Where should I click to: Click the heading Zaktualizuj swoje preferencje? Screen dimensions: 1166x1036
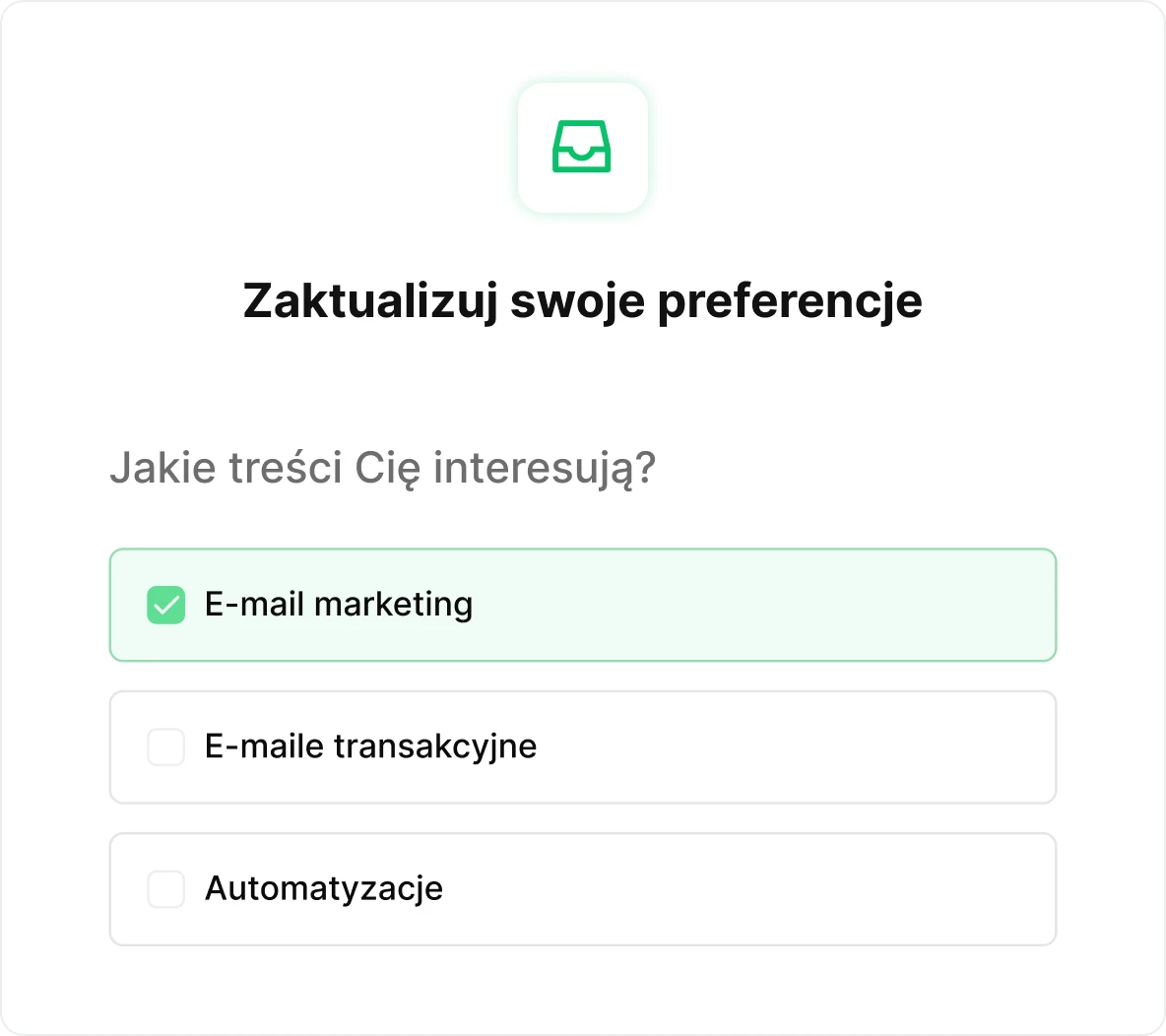coord(582,301)
